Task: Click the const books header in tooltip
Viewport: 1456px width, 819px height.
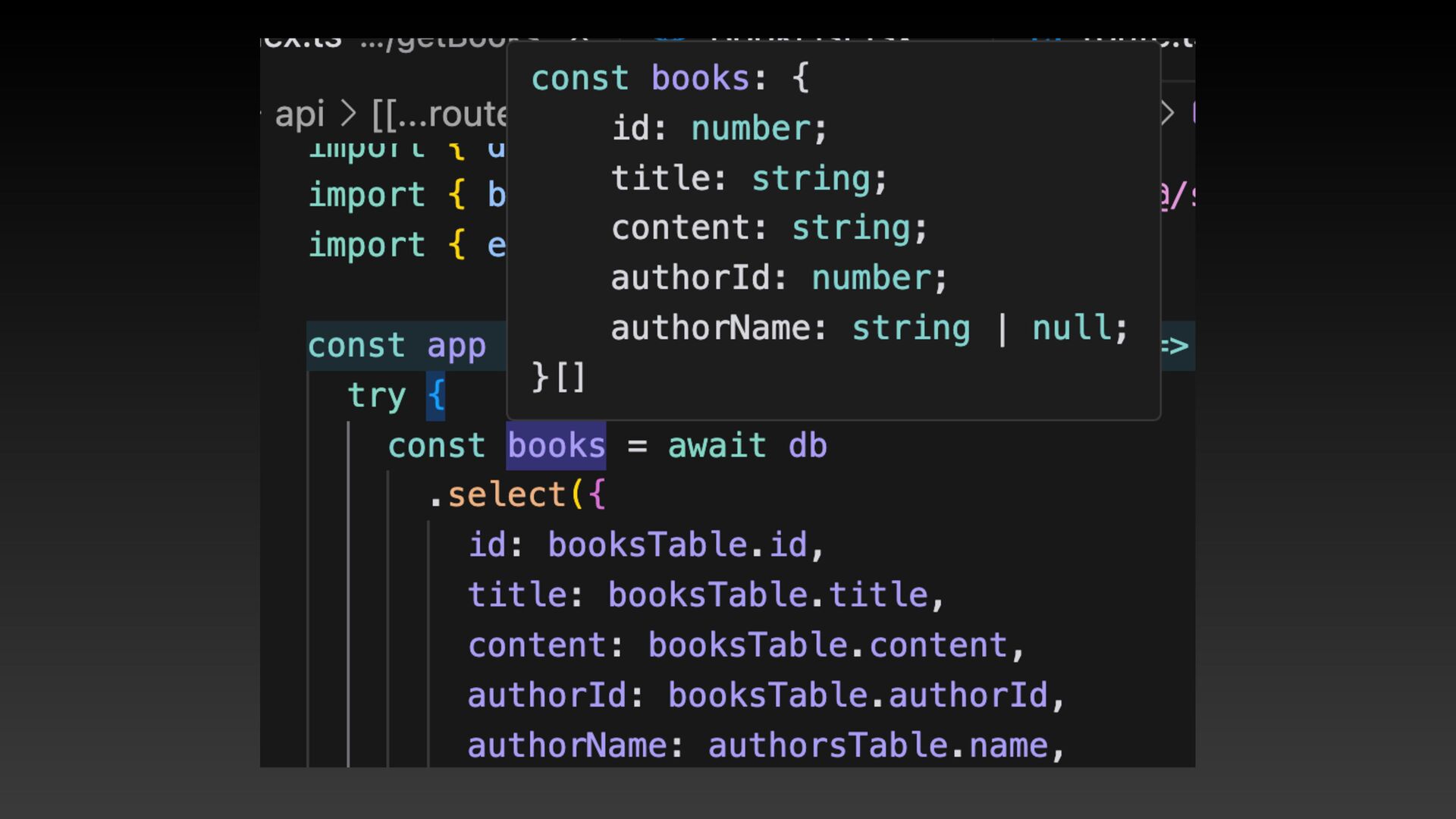Action: [669, 78]
